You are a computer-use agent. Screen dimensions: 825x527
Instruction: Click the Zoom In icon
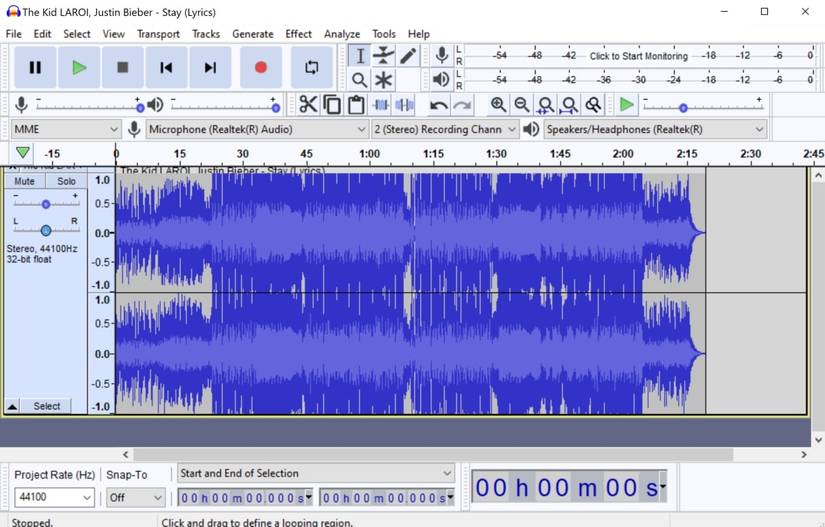(498, 105)
